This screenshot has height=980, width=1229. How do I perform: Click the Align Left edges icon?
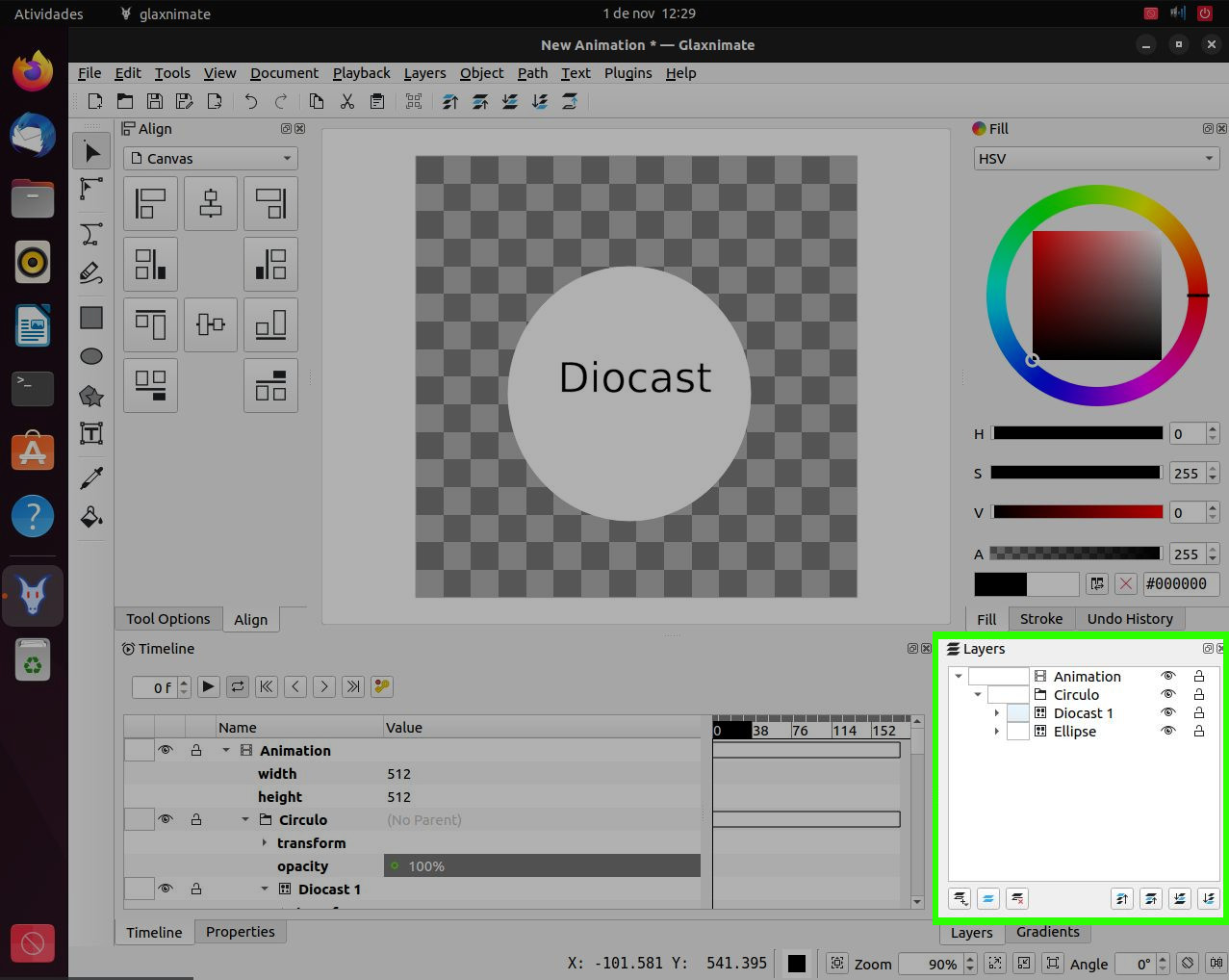(x=151, y=203)
